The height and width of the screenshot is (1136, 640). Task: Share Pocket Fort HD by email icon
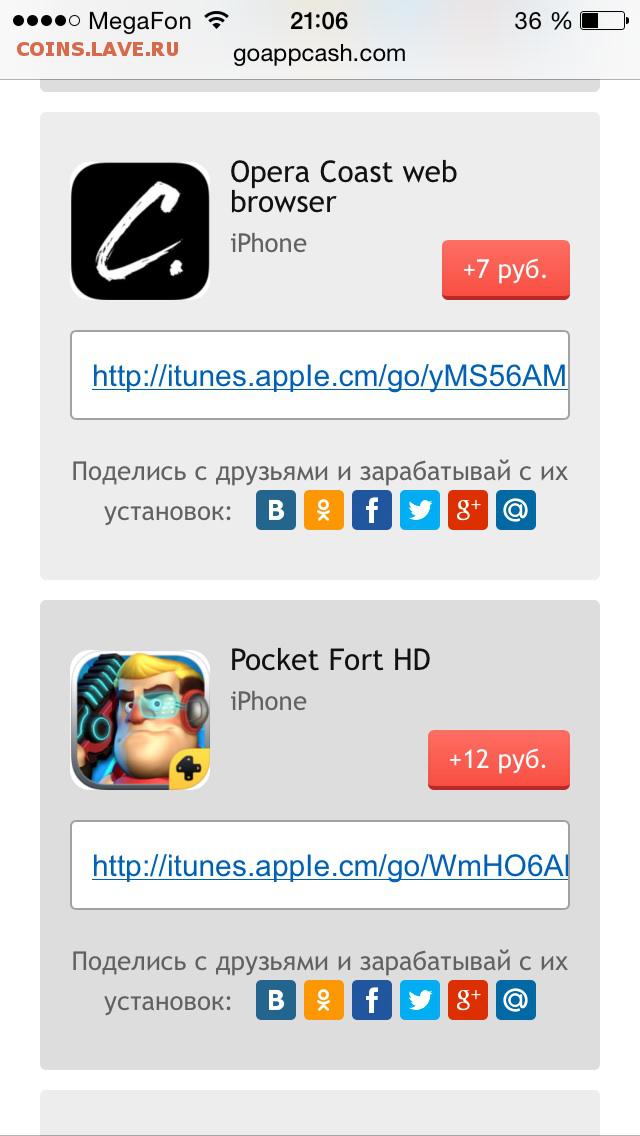click(516, 1000)
